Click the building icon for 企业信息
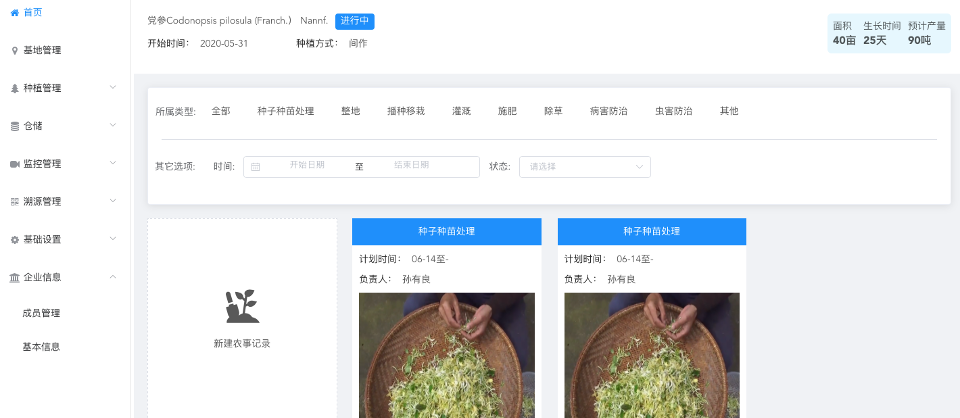960x418 pixels. 15,277
